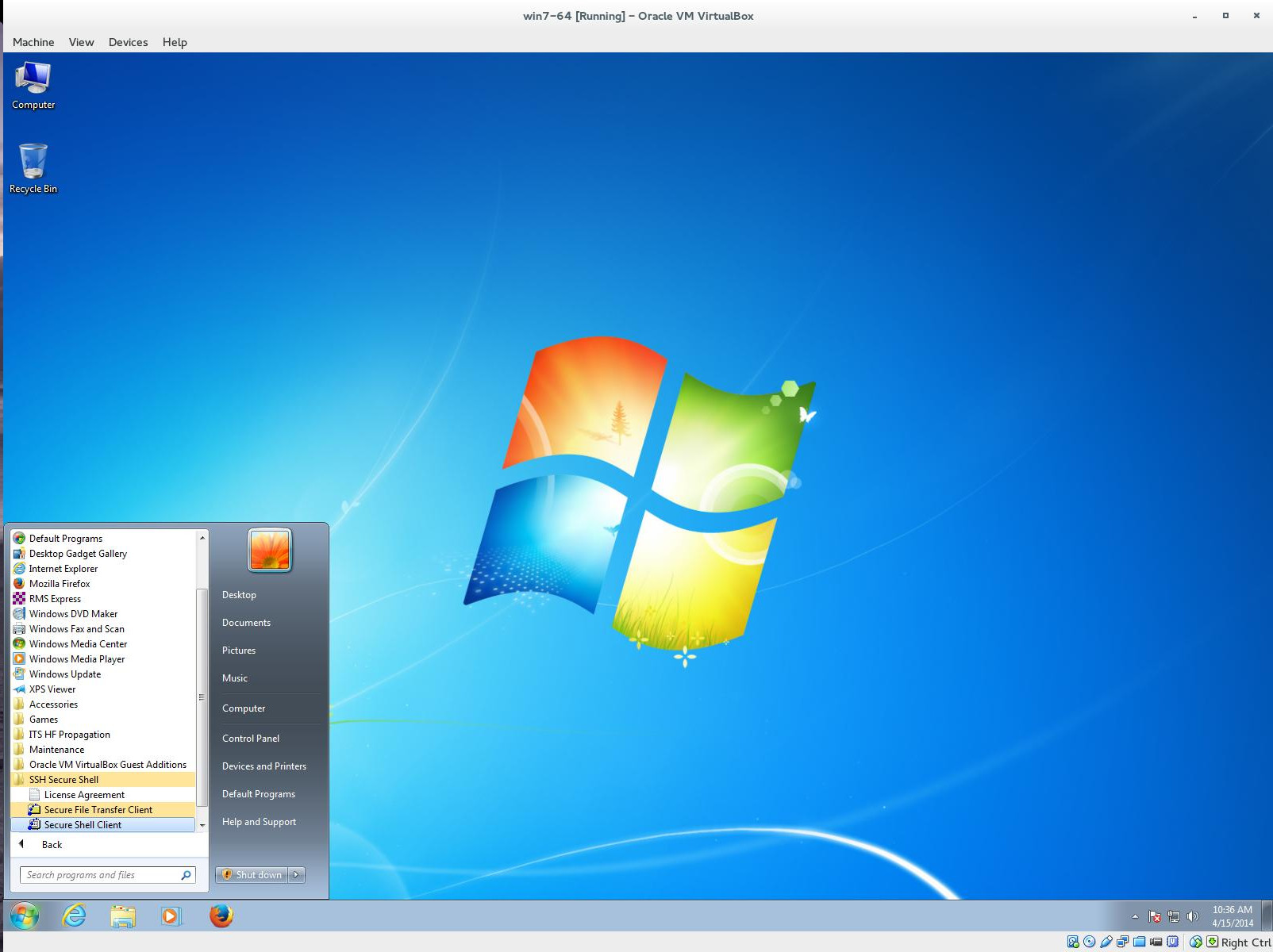The image size is (1273, 952).
Task: Open the VirtualBox Help menu
Action: coord(175,42)
